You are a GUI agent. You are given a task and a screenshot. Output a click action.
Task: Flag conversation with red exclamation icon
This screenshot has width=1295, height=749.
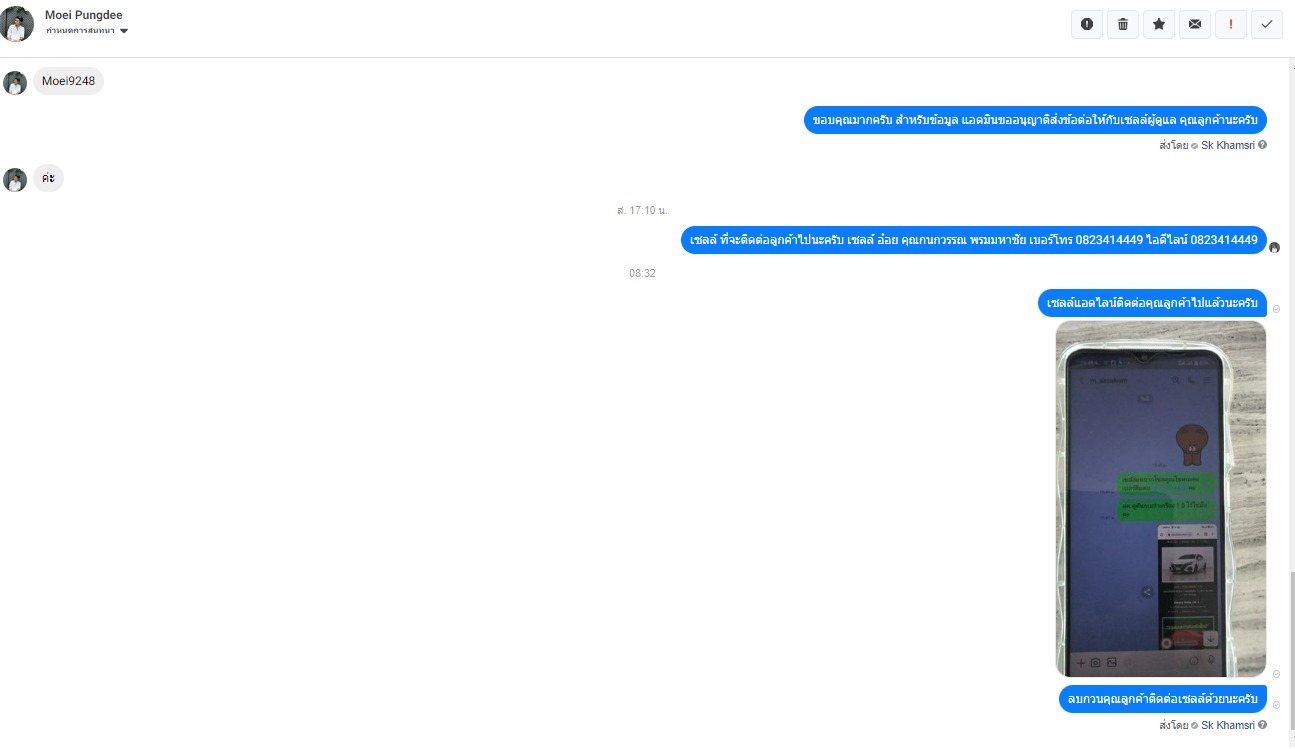1231,24
